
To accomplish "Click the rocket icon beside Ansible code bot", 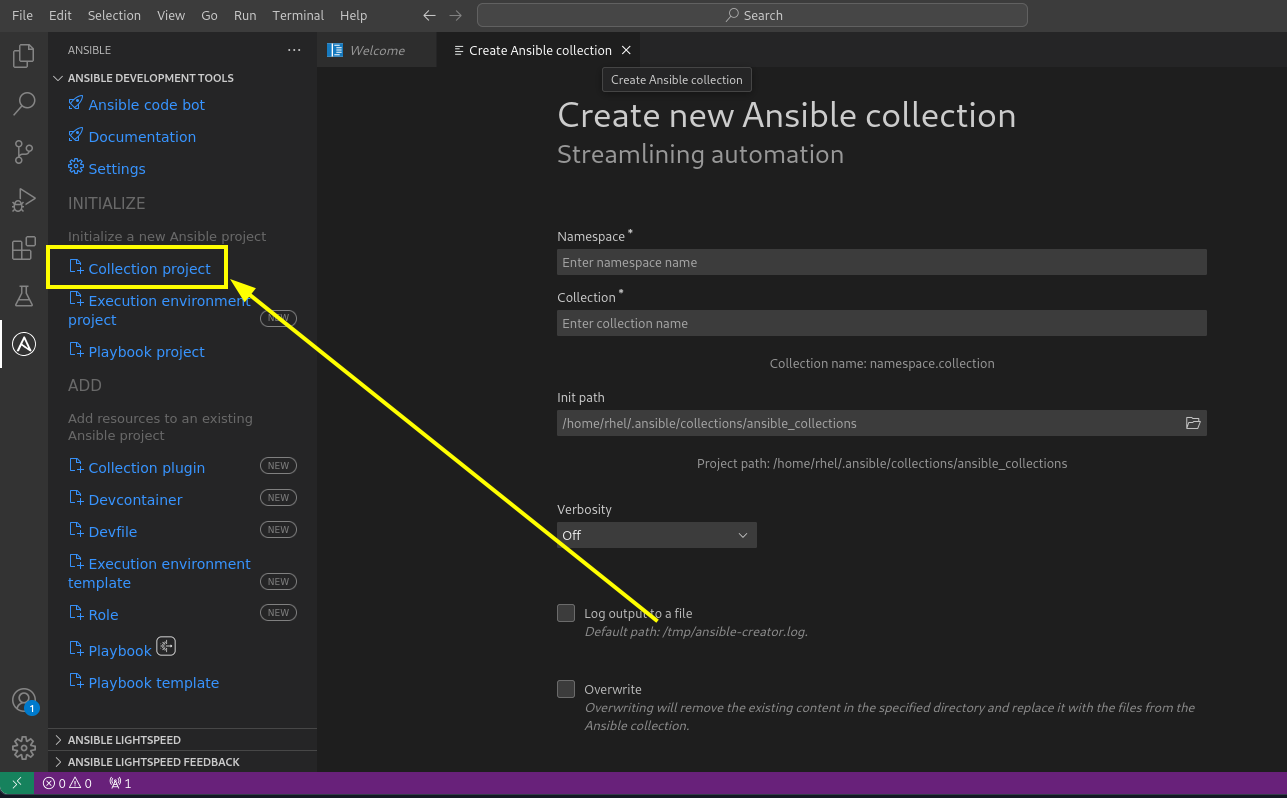I will click(x=76, y=103).
